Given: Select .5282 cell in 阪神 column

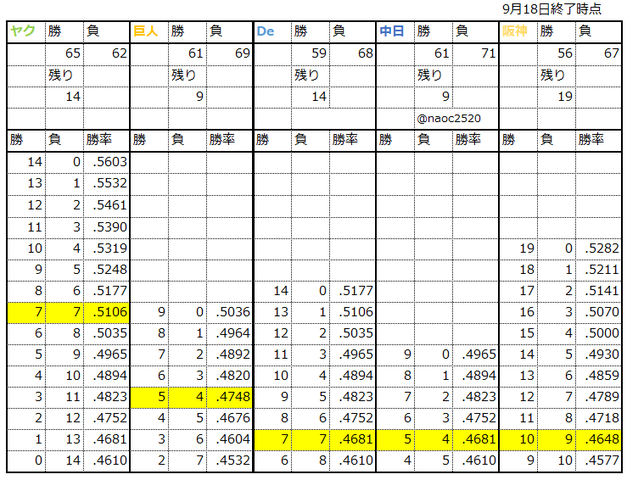Looking at the screenshot, I should [599, 248].
